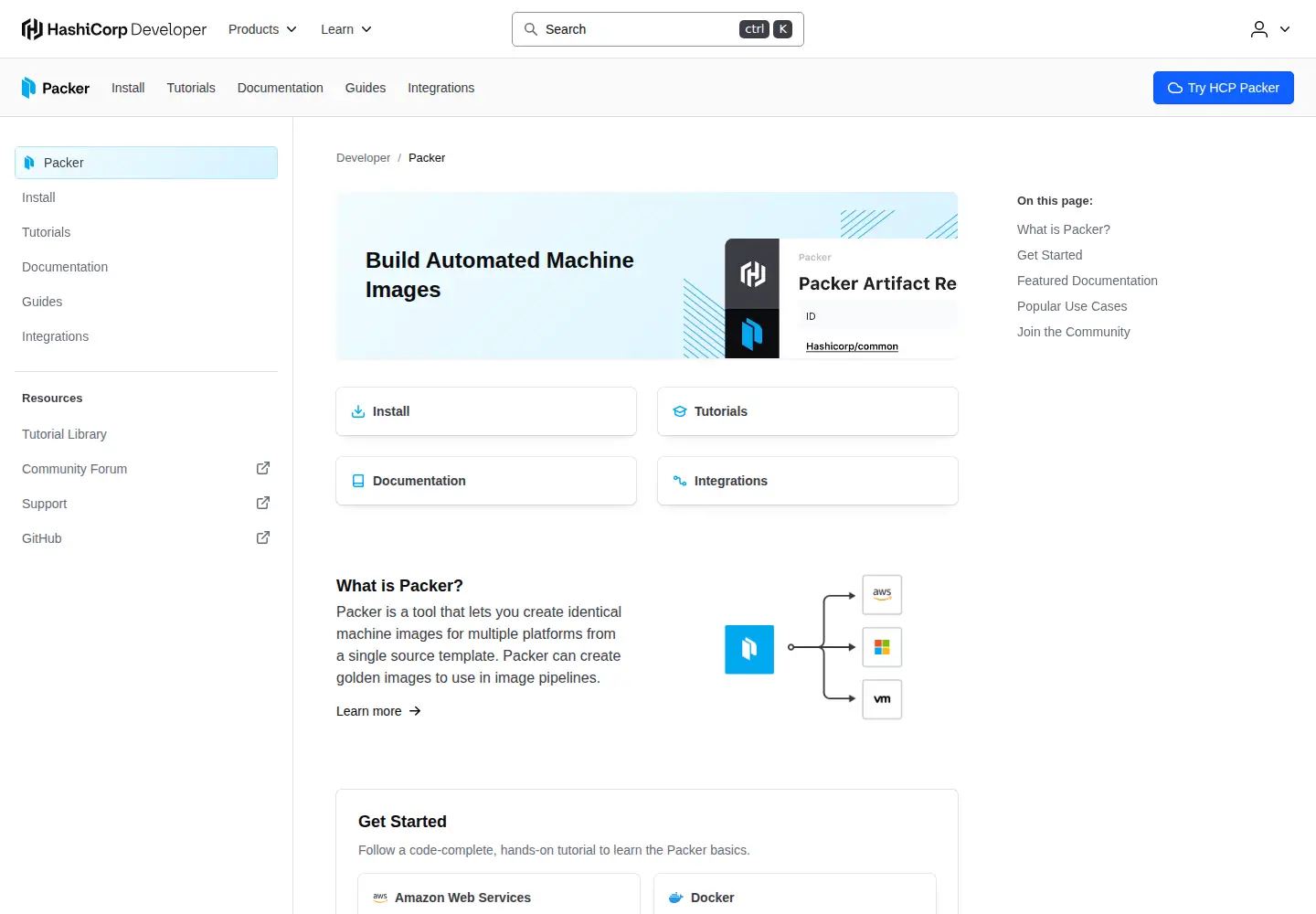Open the Docker tutorial card

pos(795,896)
